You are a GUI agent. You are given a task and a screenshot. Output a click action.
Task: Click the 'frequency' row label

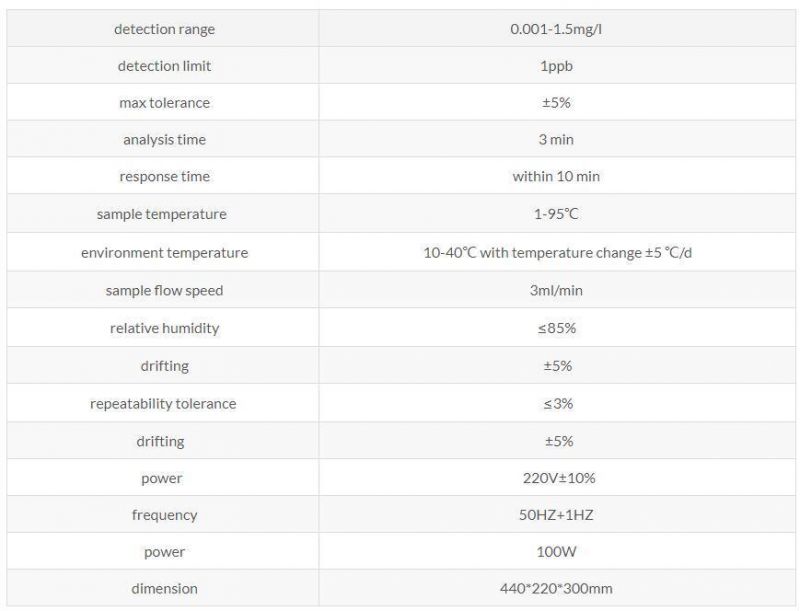tap(164, 515)
